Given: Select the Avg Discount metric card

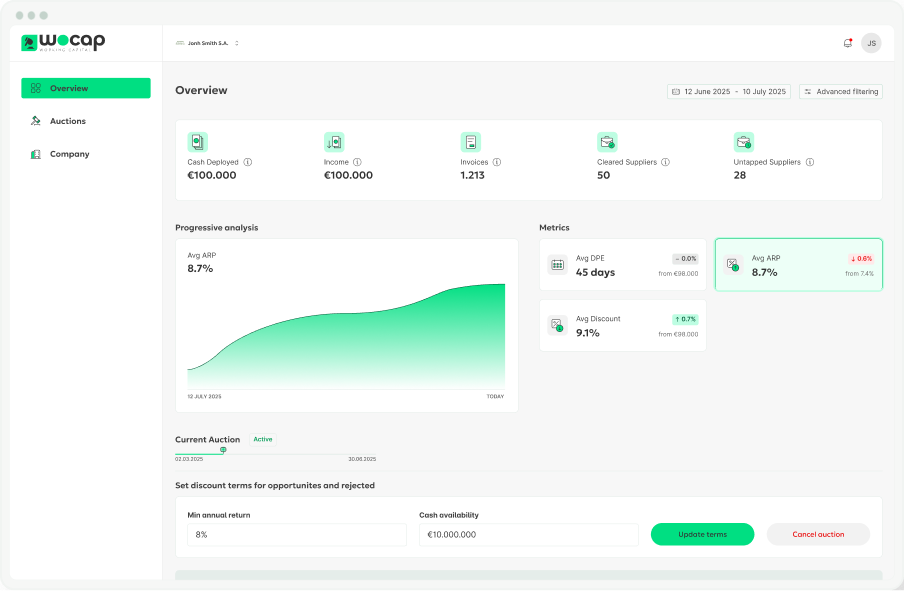Looking at the screenshot, I should [x=622, y=325].
